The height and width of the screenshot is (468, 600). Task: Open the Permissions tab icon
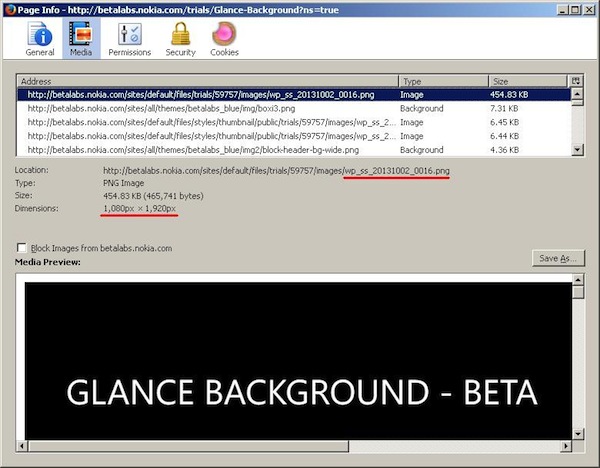tap(130, 39)
